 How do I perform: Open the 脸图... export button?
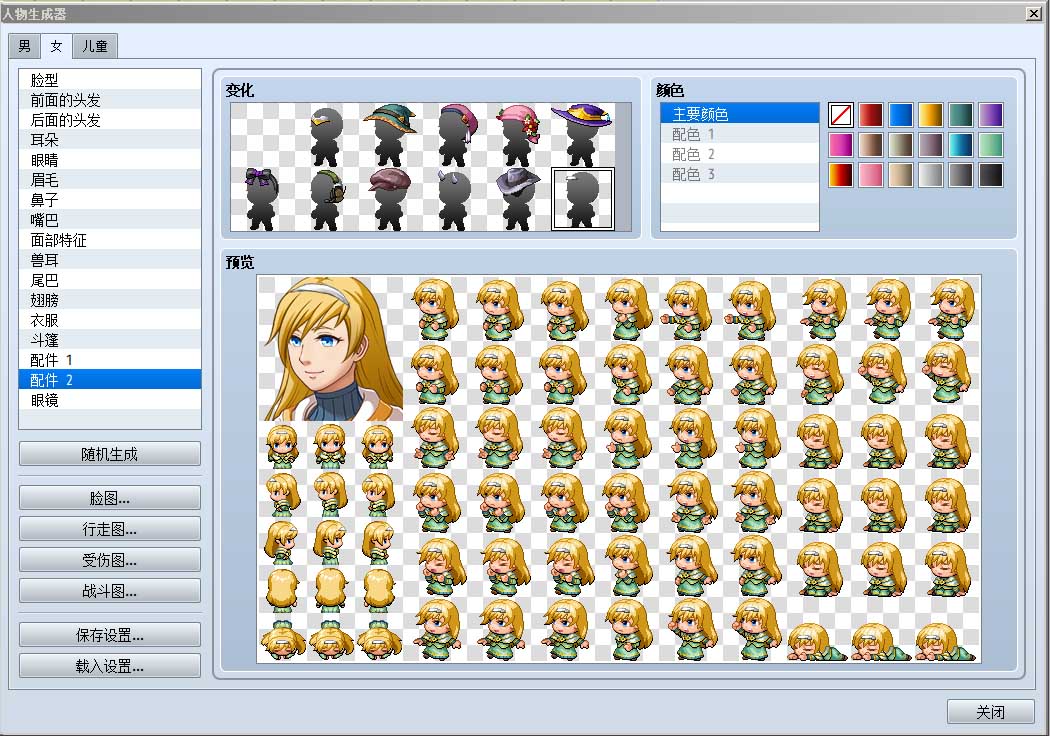[x=110, y=498]
